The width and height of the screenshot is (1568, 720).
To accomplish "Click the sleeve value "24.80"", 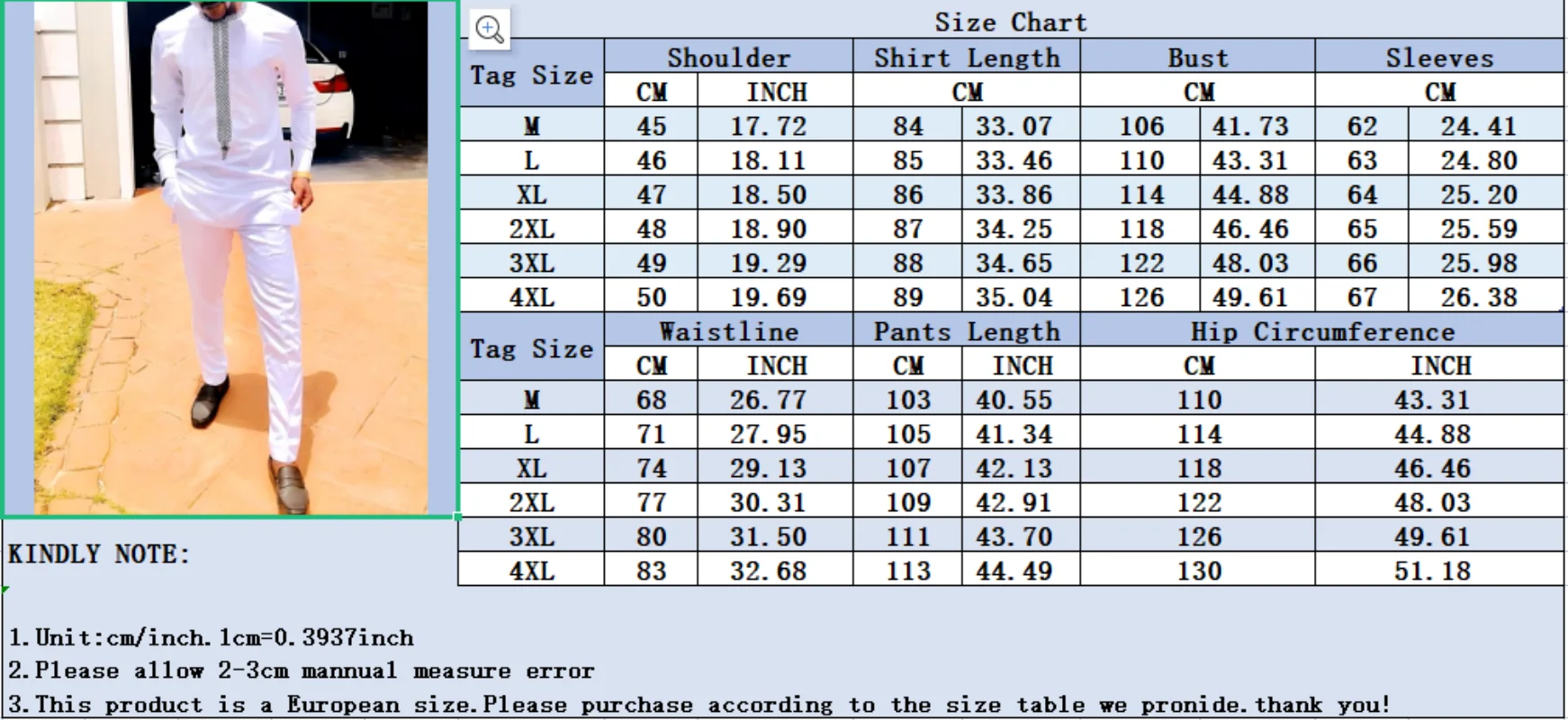I will click(1478, 160).
